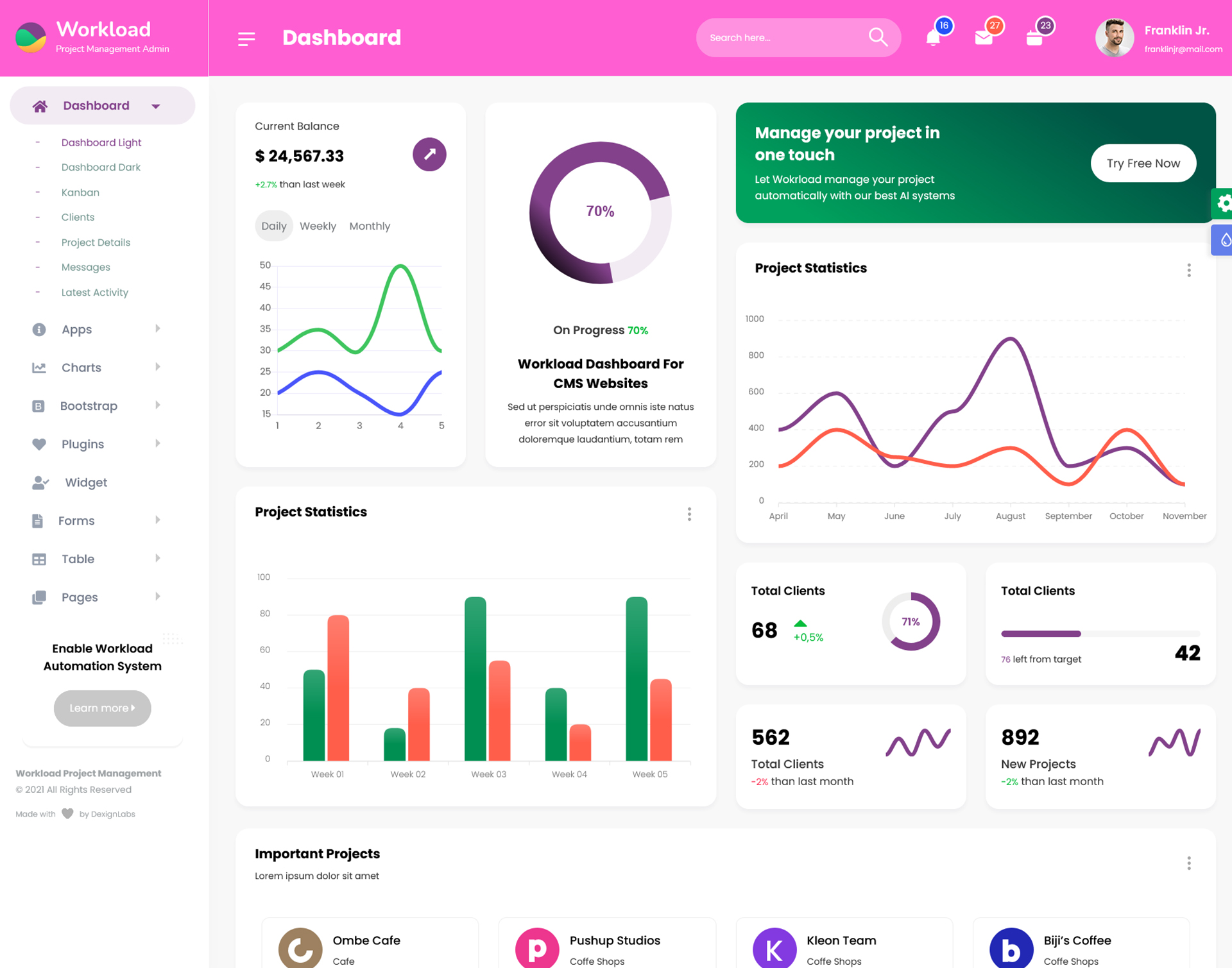Open bell notifications with 16 badge
This screenshot has width=1232, height=968.
pyautogui.click(x=934, y=38)
